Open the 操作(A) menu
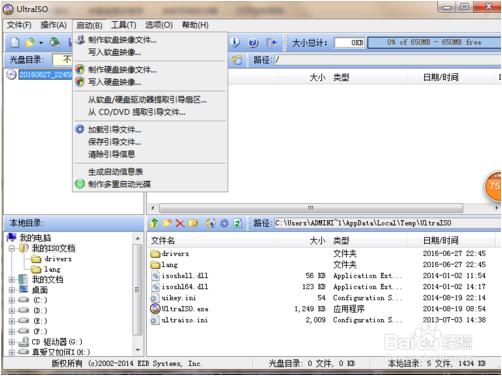The width and height of the screenshot is (502, 376). pyautogui.click(x=53, y=25)
